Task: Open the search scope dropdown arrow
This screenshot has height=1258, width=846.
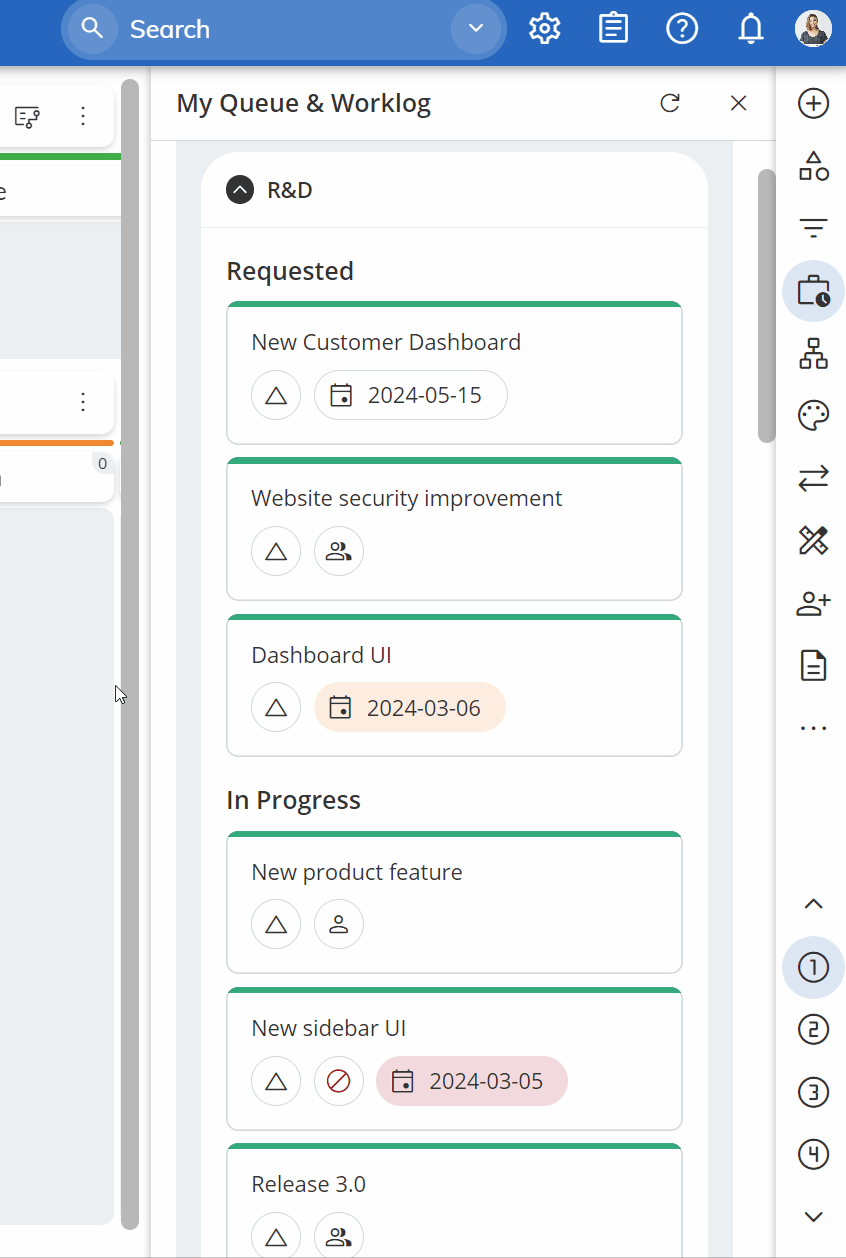Action: click(x=476, y=28)
